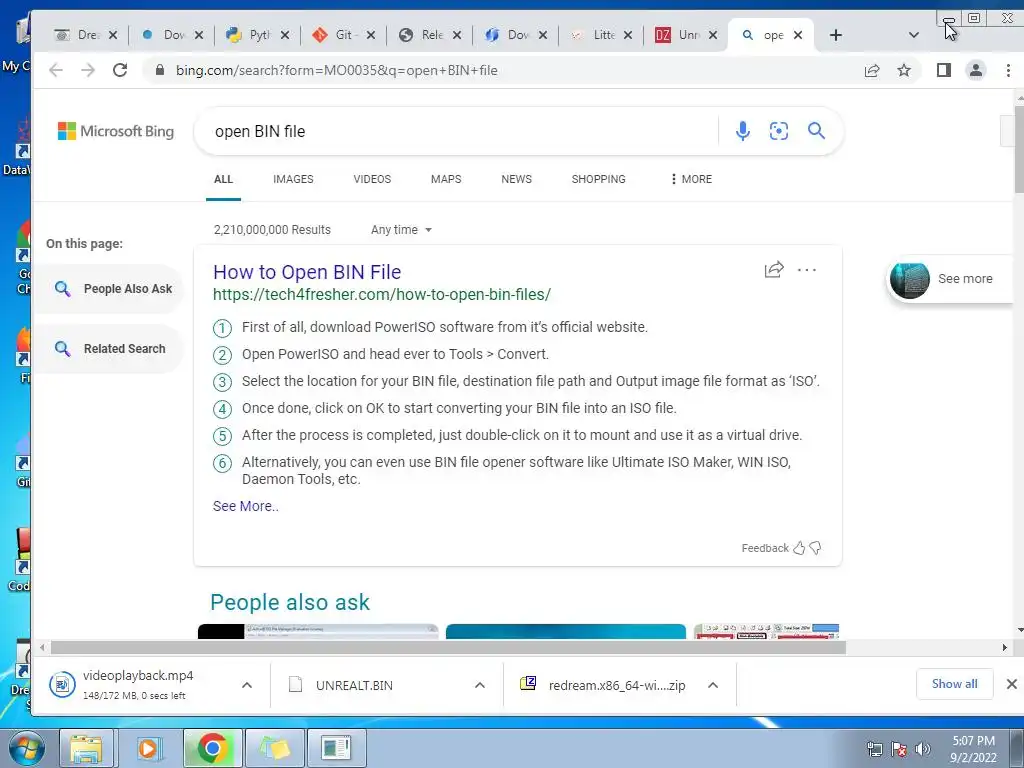Click the horizontal scrollbar right arrow
Viewport: 1024px width, 768px height.
tap(1005, 647)
